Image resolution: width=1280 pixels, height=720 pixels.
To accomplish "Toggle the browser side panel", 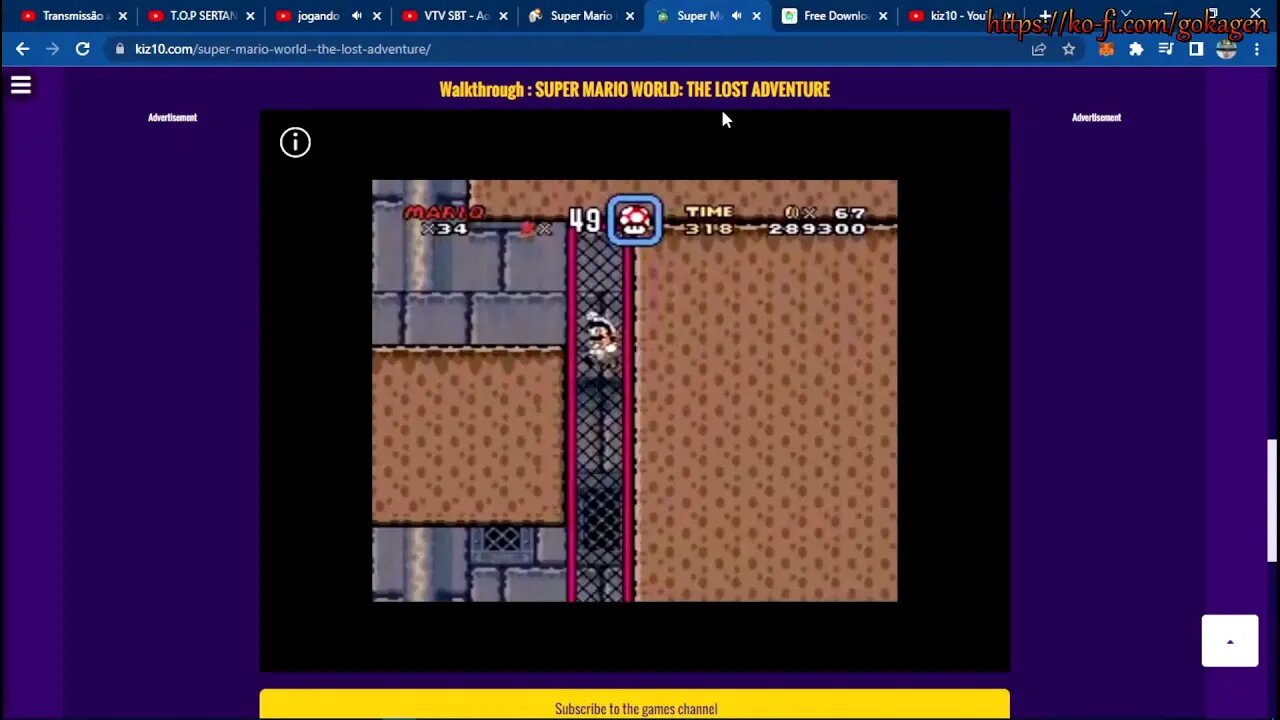I will (x=1196, y=49).
